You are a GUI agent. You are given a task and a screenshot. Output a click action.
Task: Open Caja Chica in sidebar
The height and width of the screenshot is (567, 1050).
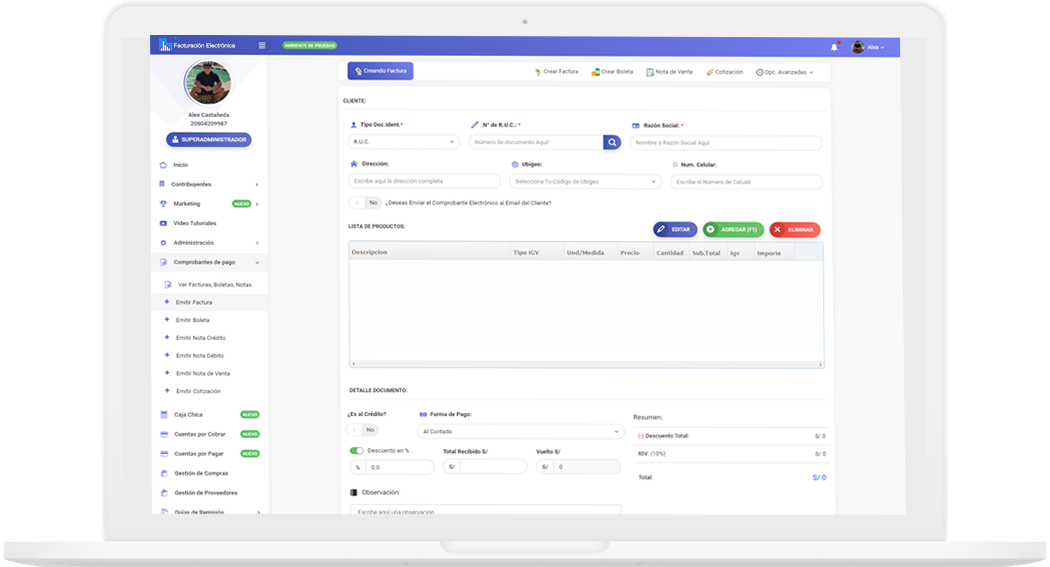pos(188,414)
